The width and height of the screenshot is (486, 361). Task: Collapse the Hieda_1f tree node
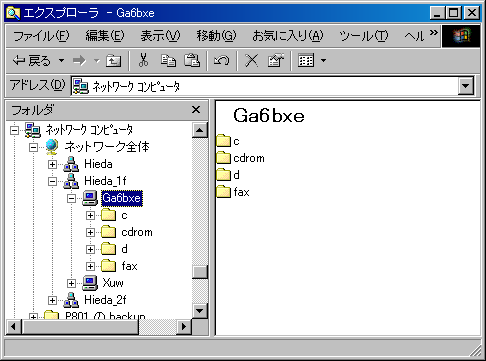point(52,181)
